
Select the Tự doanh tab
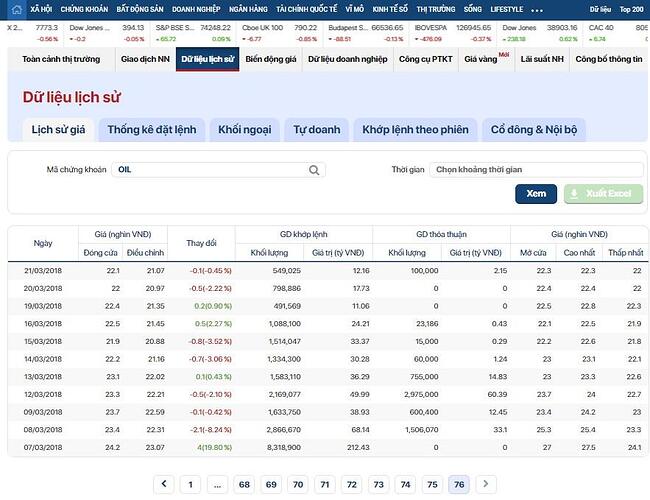tap(316, 129)
